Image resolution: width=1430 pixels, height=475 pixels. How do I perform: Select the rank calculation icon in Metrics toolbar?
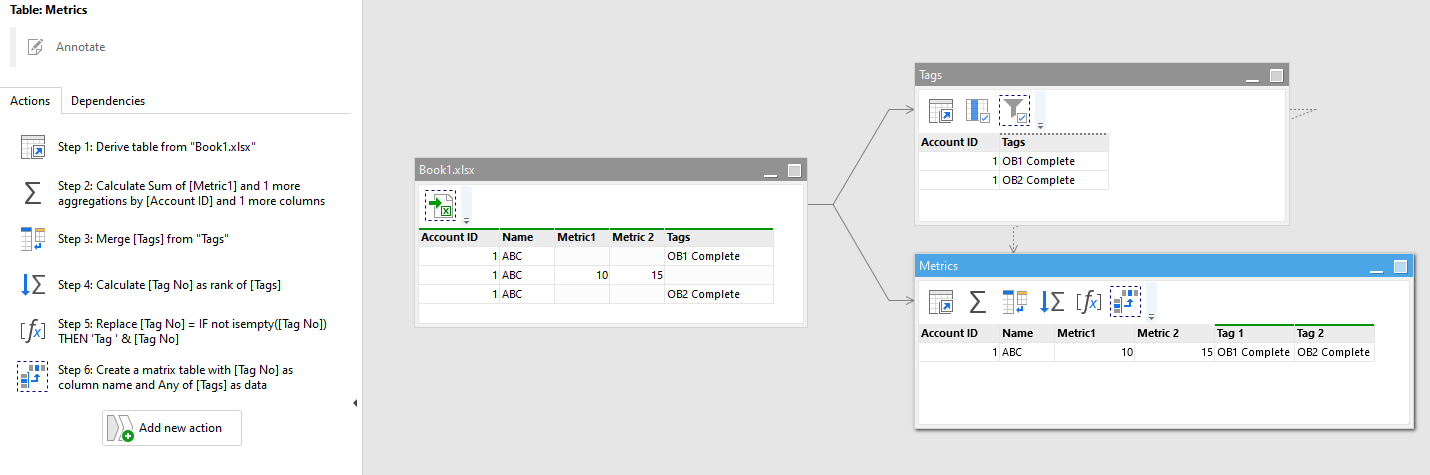pyautogui.click(x=1052, y=300)
